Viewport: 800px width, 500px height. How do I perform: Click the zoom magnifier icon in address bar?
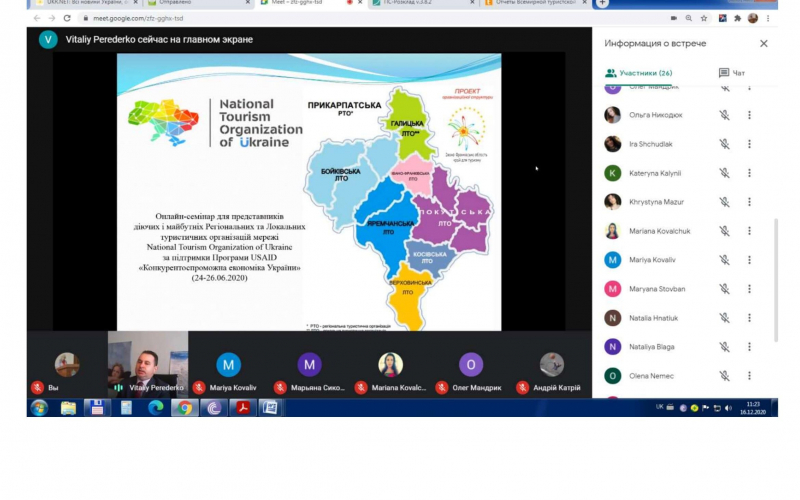pos(689,18)
